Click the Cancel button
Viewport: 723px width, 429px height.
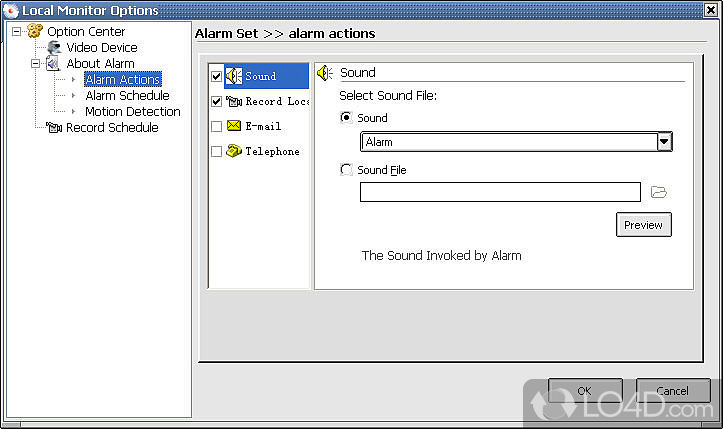673,391
